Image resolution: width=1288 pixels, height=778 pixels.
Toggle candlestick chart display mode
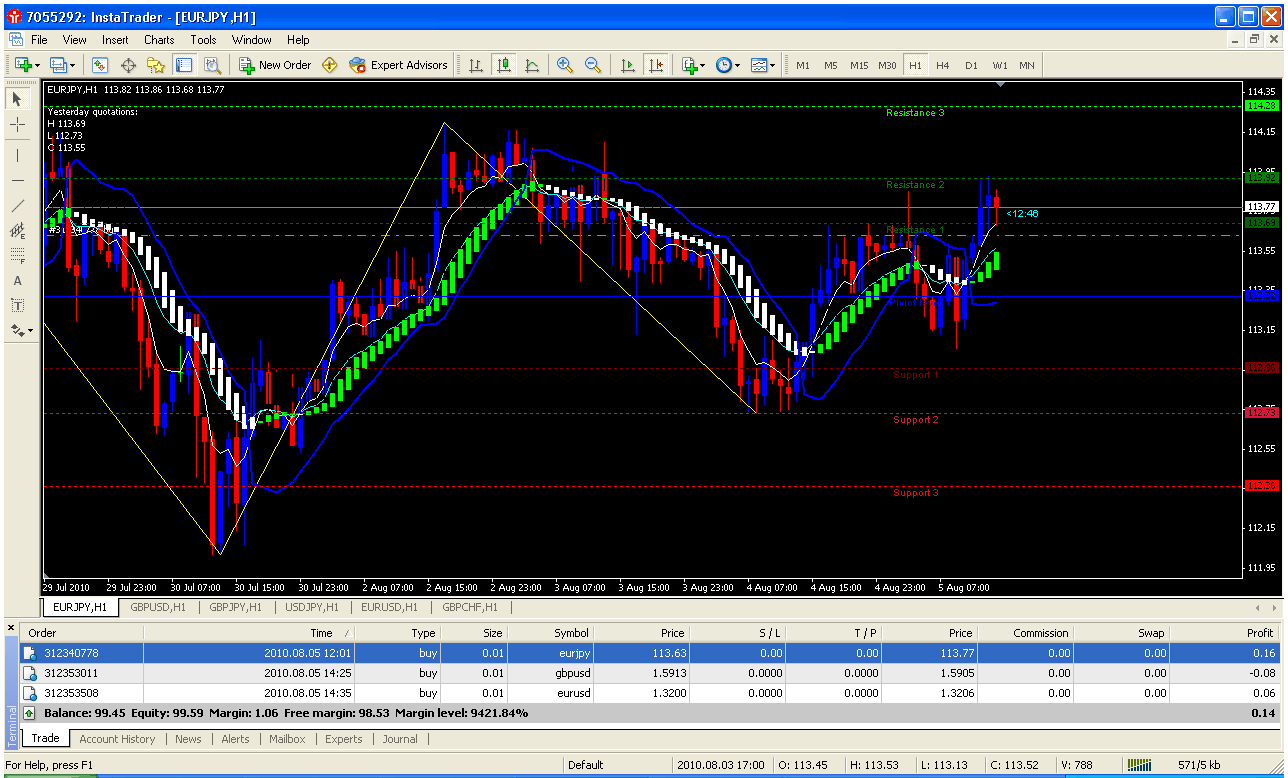click(x=504, y=65)
